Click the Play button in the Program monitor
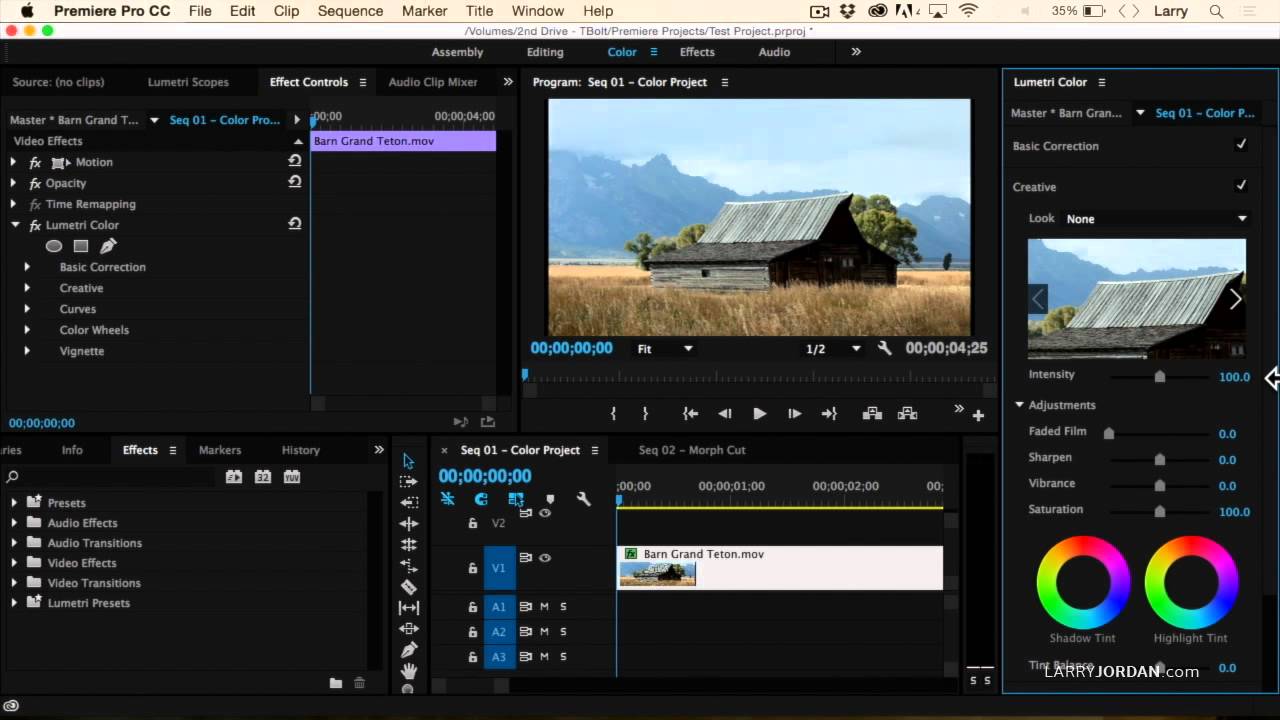1280x720 pixels. 759,413
